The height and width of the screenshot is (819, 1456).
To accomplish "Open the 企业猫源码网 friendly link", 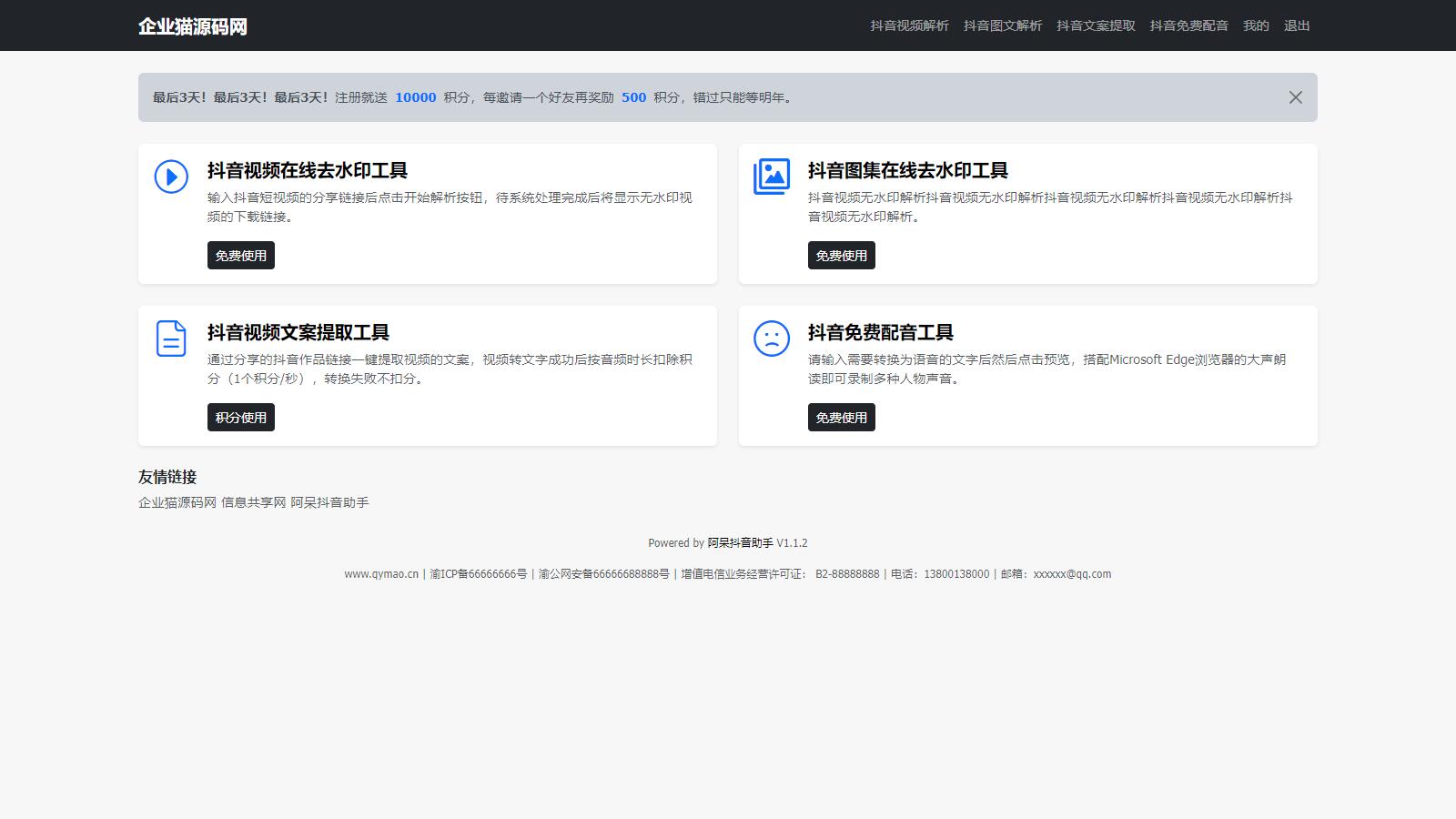I will pyautogui.click(x=177, y=502).
